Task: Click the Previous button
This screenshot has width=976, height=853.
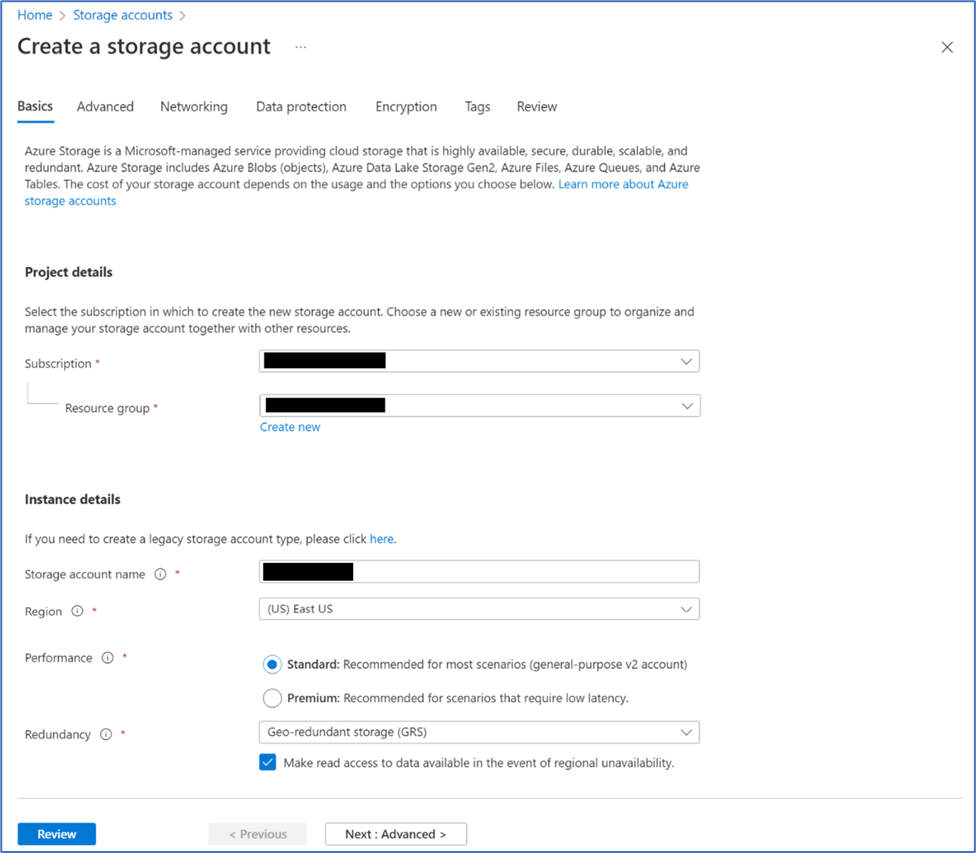Action: [x=258, y=834]
